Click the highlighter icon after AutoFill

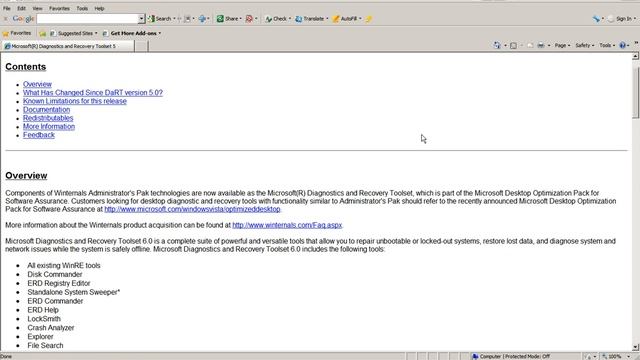[369, 19]
